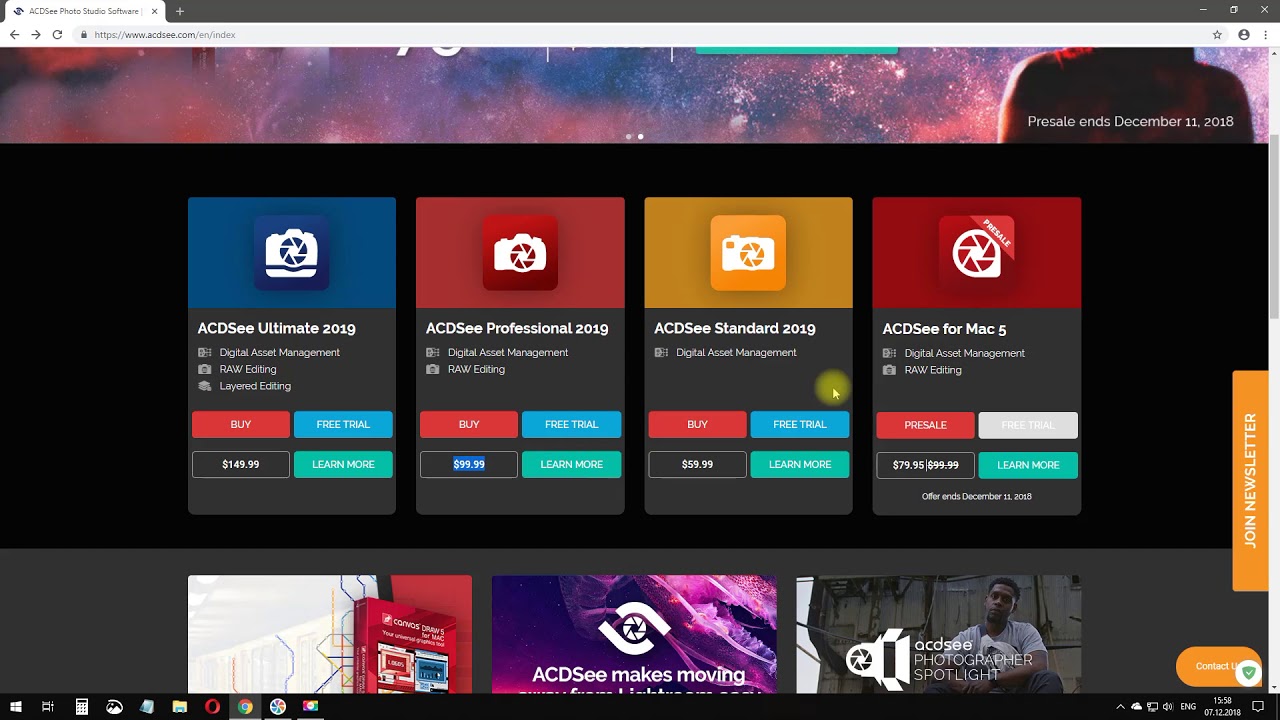
Task: Click the $79.95 presale price box
Action: tap(925, 465)
